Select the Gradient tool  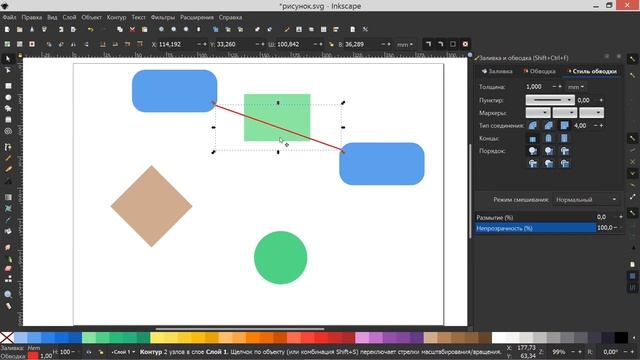pos(8,197)
